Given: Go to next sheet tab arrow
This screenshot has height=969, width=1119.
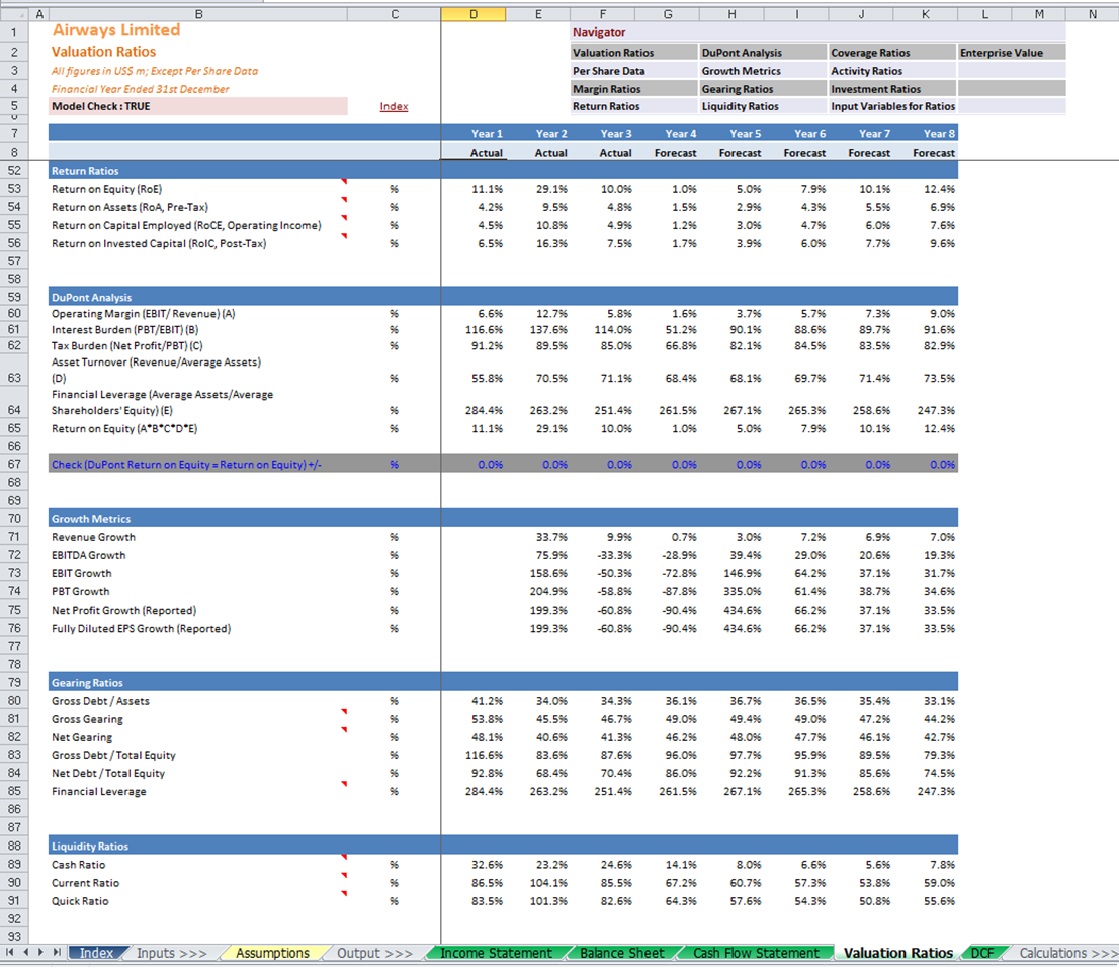Looking at the screenshot, I should point(41,953).
